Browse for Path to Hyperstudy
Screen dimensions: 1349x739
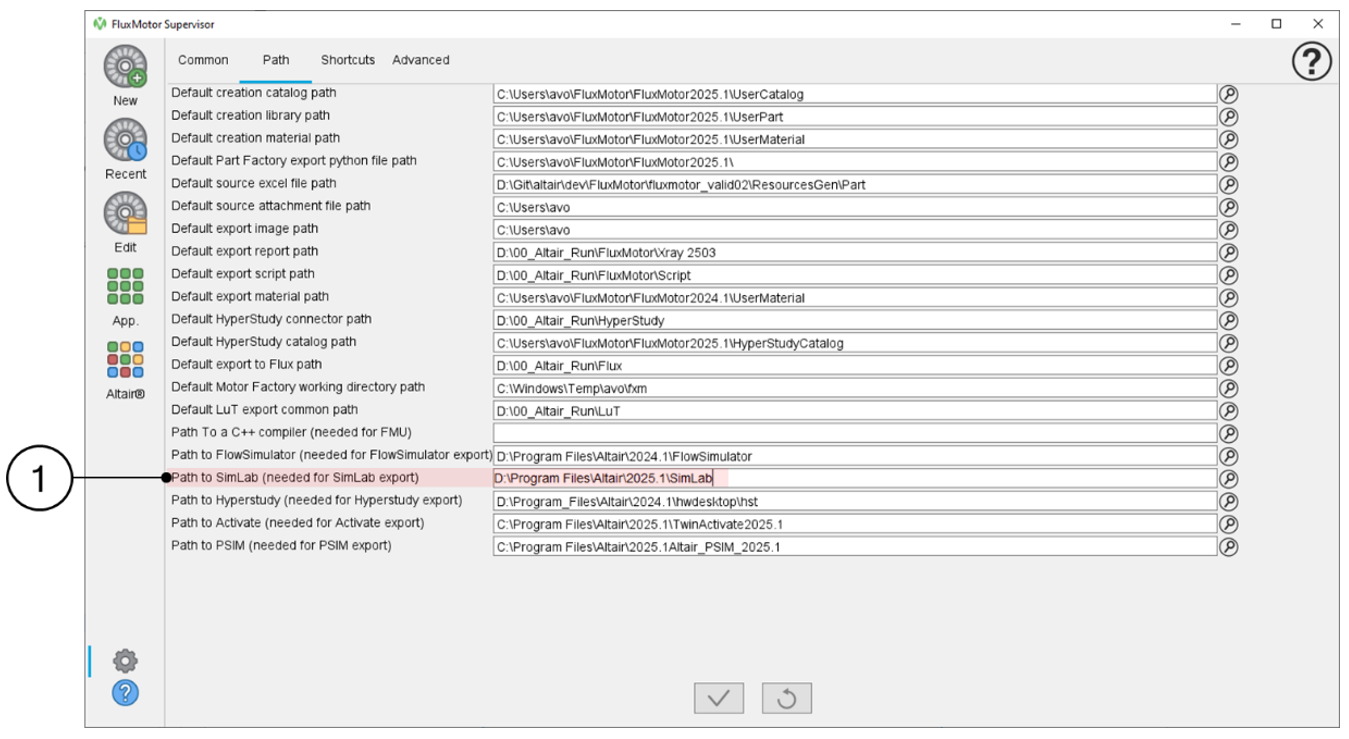click(x=1229, y=502)
